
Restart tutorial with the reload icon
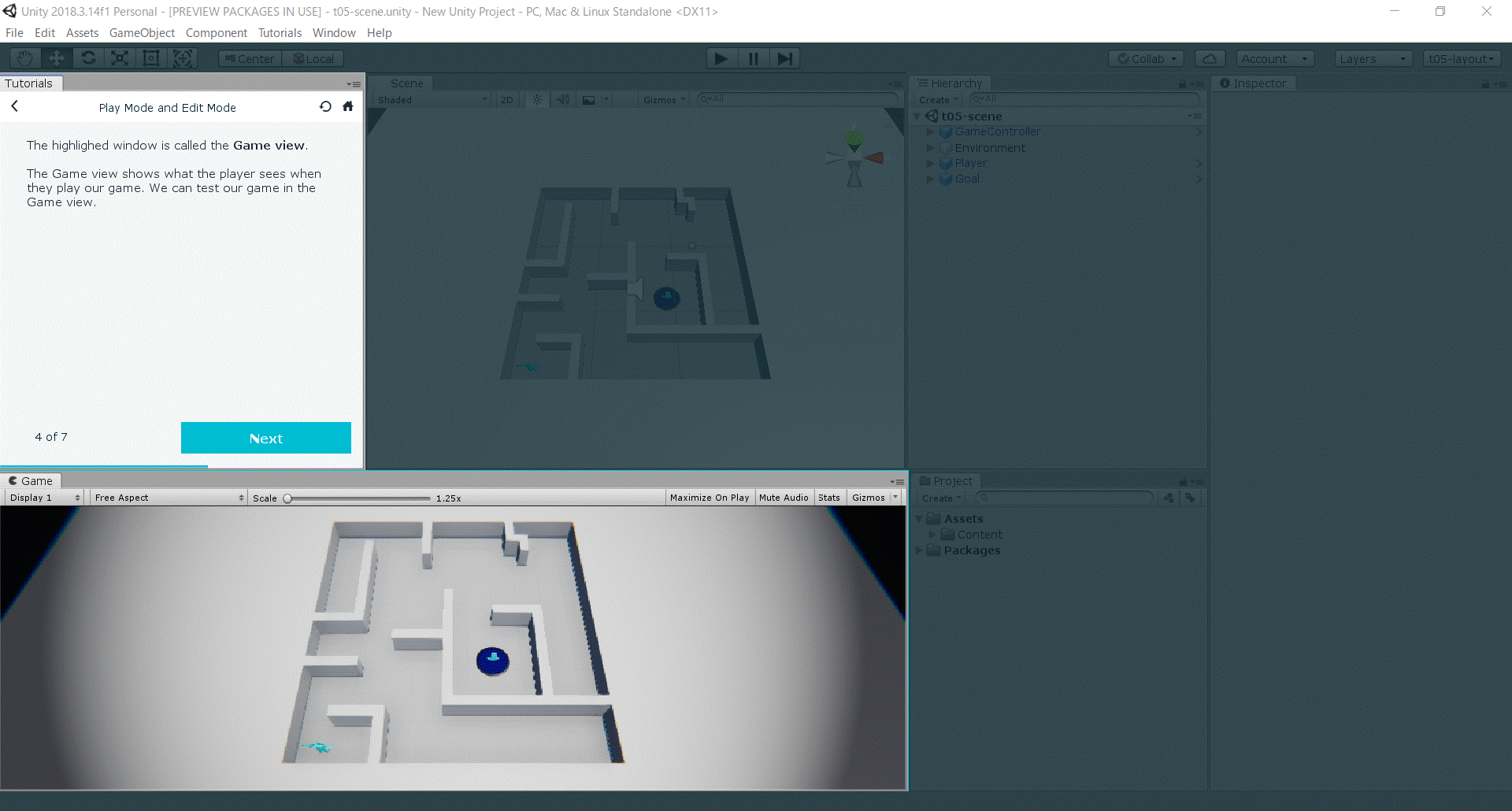pos(325,107)
